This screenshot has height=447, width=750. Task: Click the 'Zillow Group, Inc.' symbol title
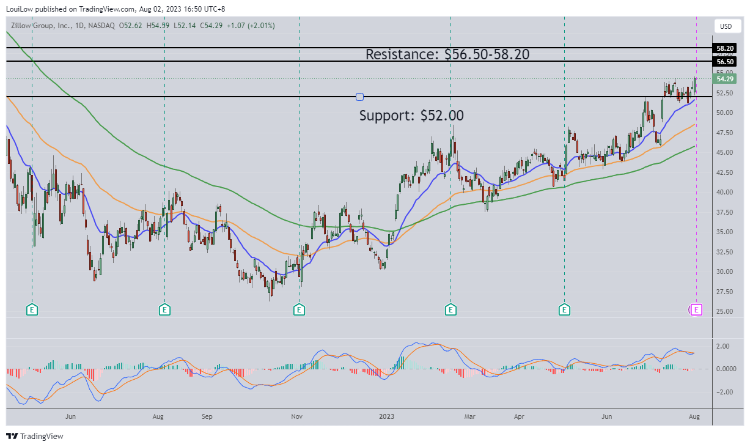tap(39, 25)
